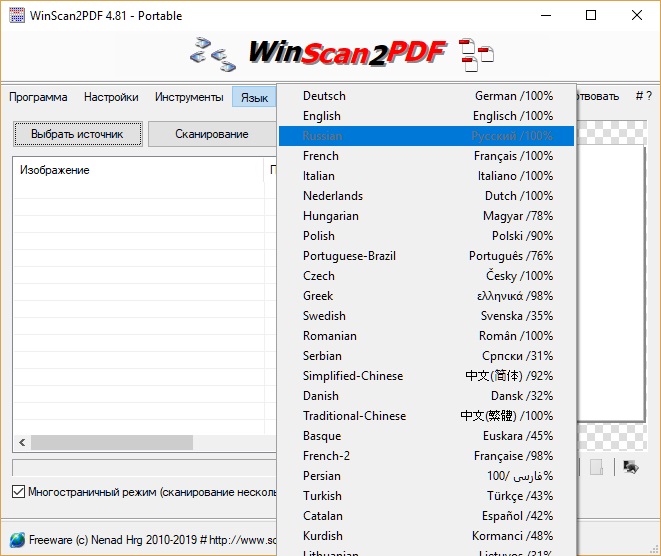The width and height of the screenshot is (661, 556).
Task: Switch language to Polish
Action: 426,236
